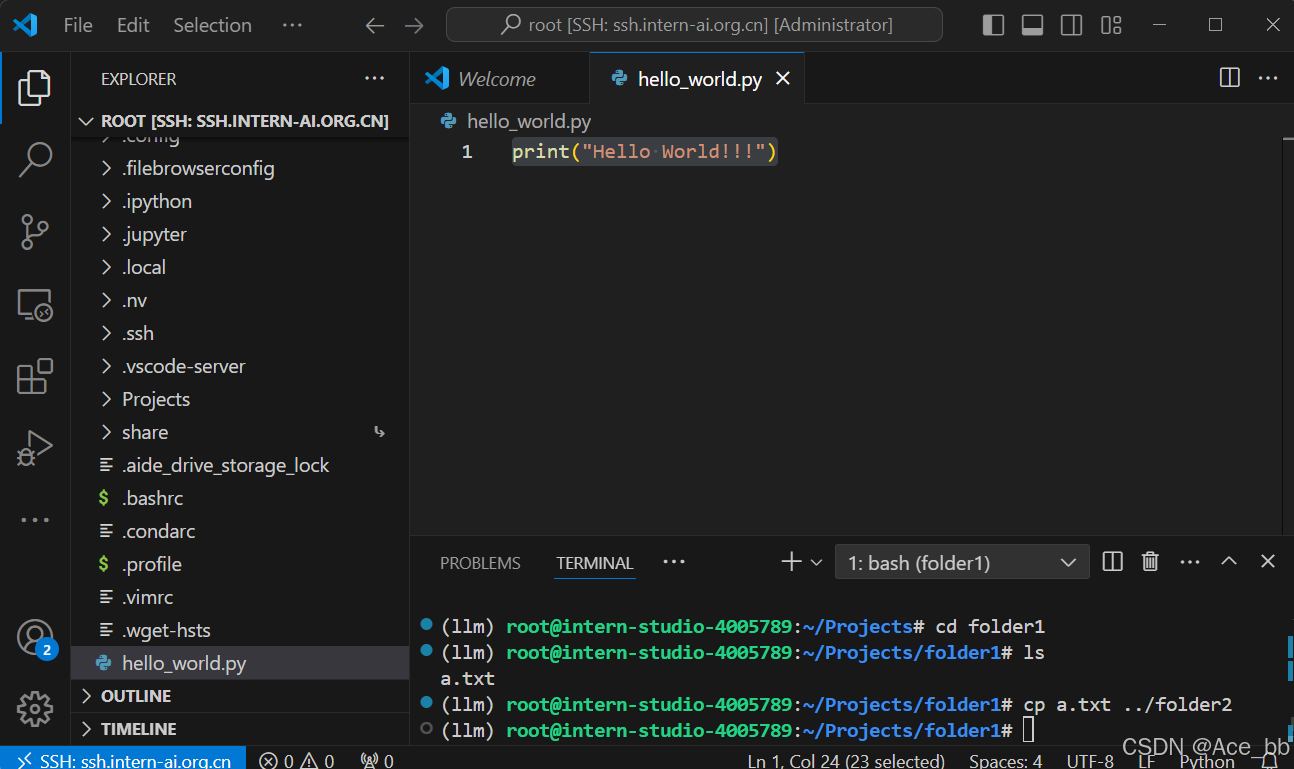Select hello_world.py in the explorer

[x=240, y=663]
